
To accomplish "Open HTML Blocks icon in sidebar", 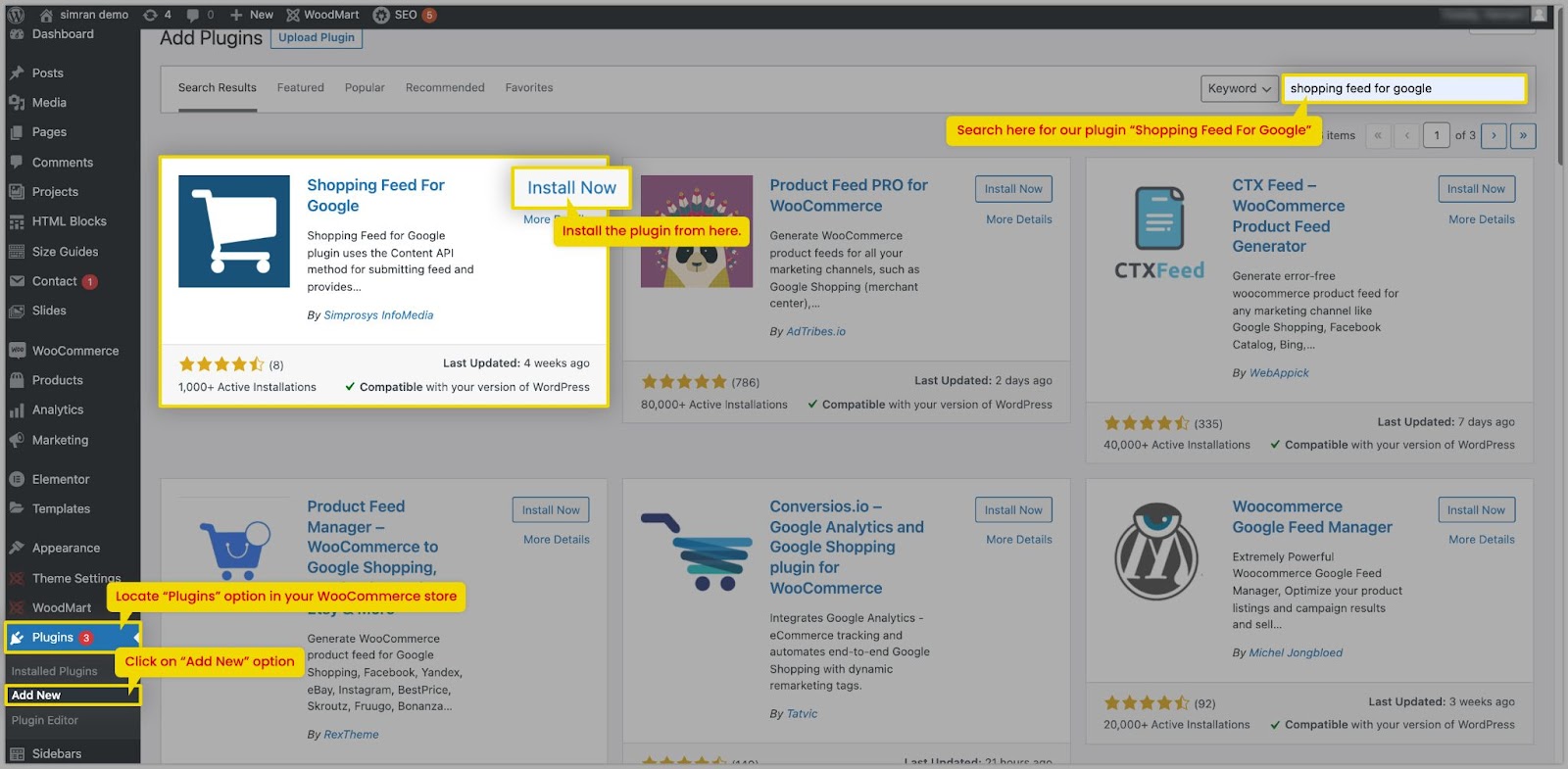I will 17,221.
